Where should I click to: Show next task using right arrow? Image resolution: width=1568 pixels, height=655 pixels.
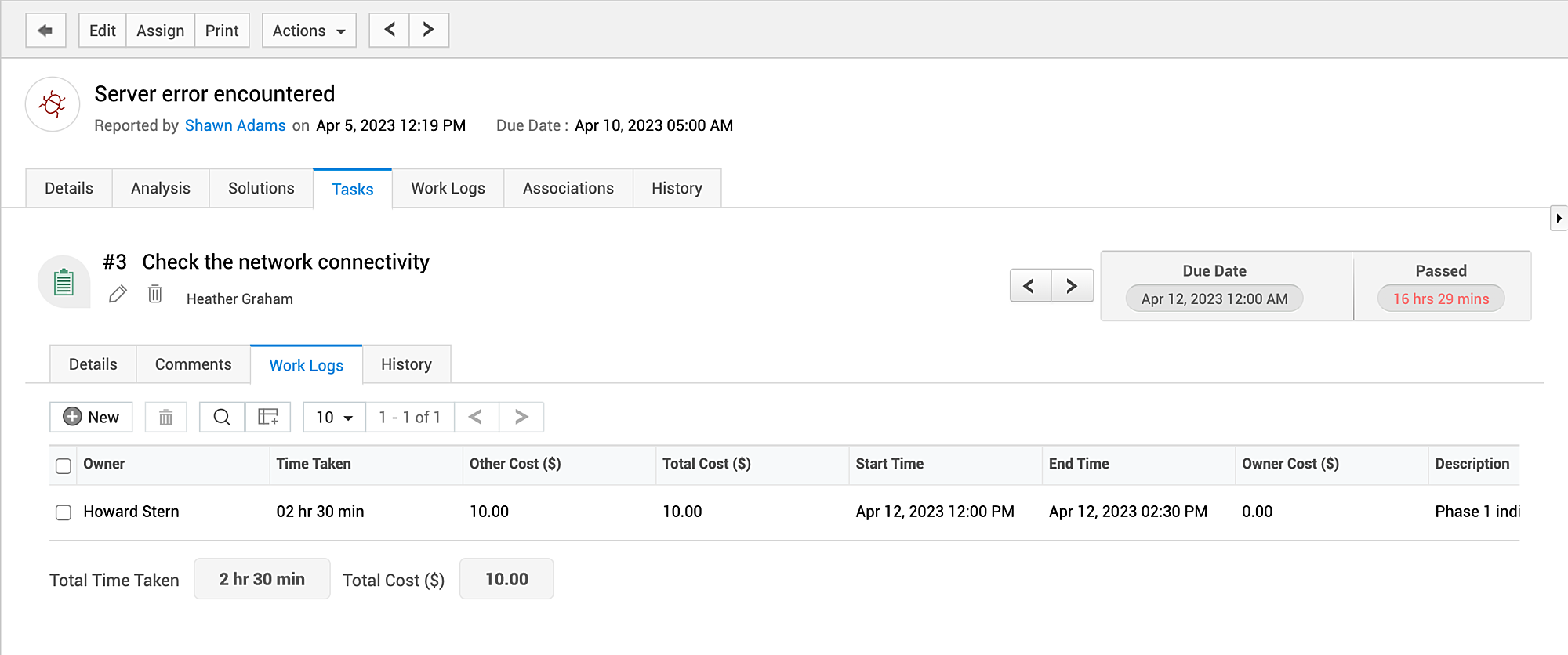point(1072,286)
